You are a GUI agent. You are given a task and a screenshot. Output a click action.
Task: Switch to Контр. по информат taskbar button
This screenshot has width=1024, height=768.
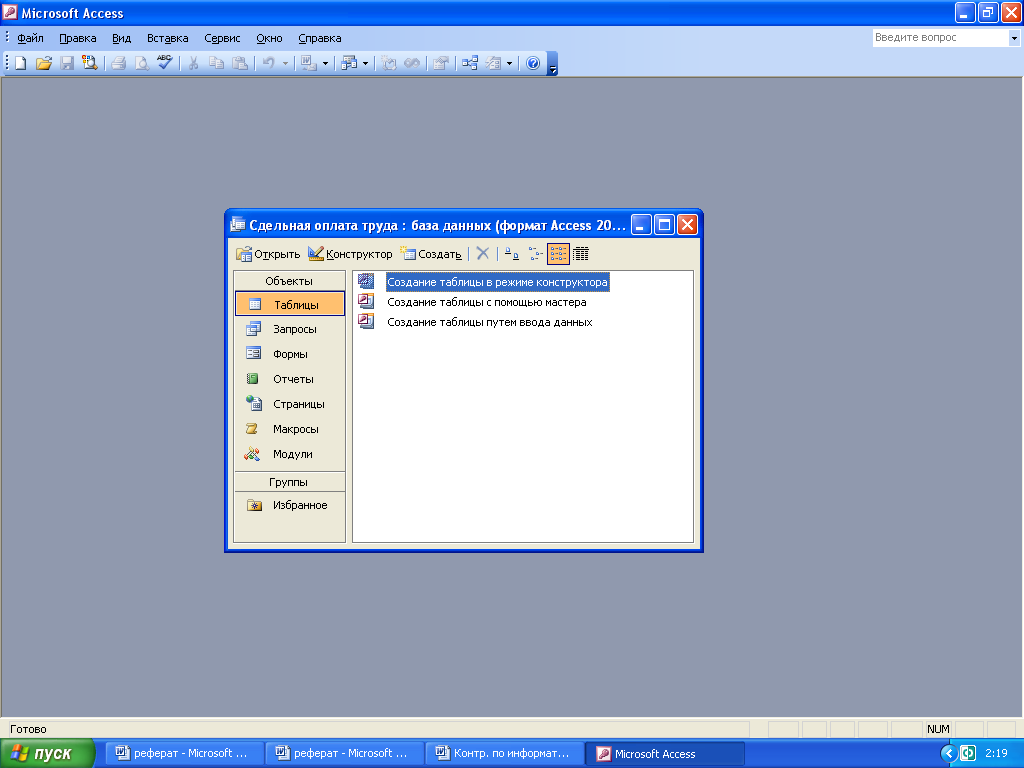(x=505, y=754)
